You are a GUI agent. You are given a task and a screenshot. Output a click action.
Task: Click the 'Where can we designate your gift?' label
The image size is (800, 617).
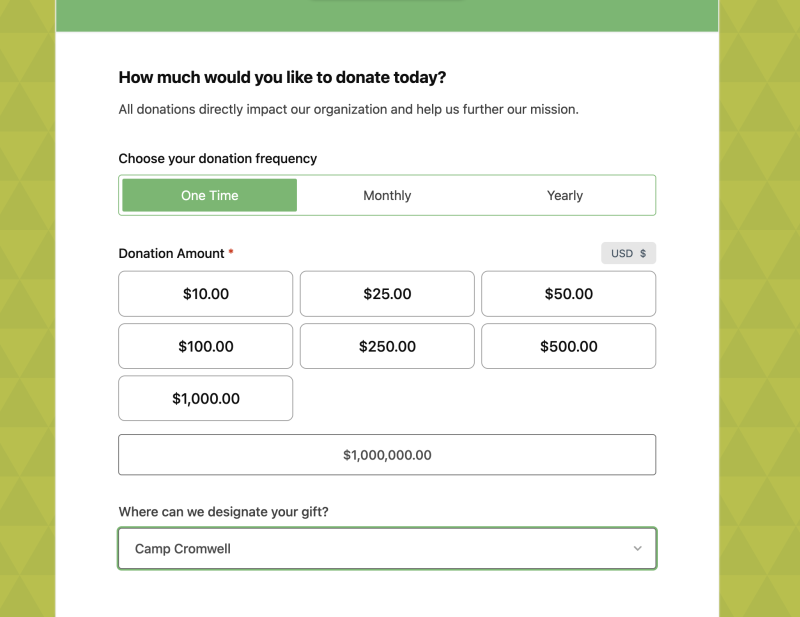223,512
